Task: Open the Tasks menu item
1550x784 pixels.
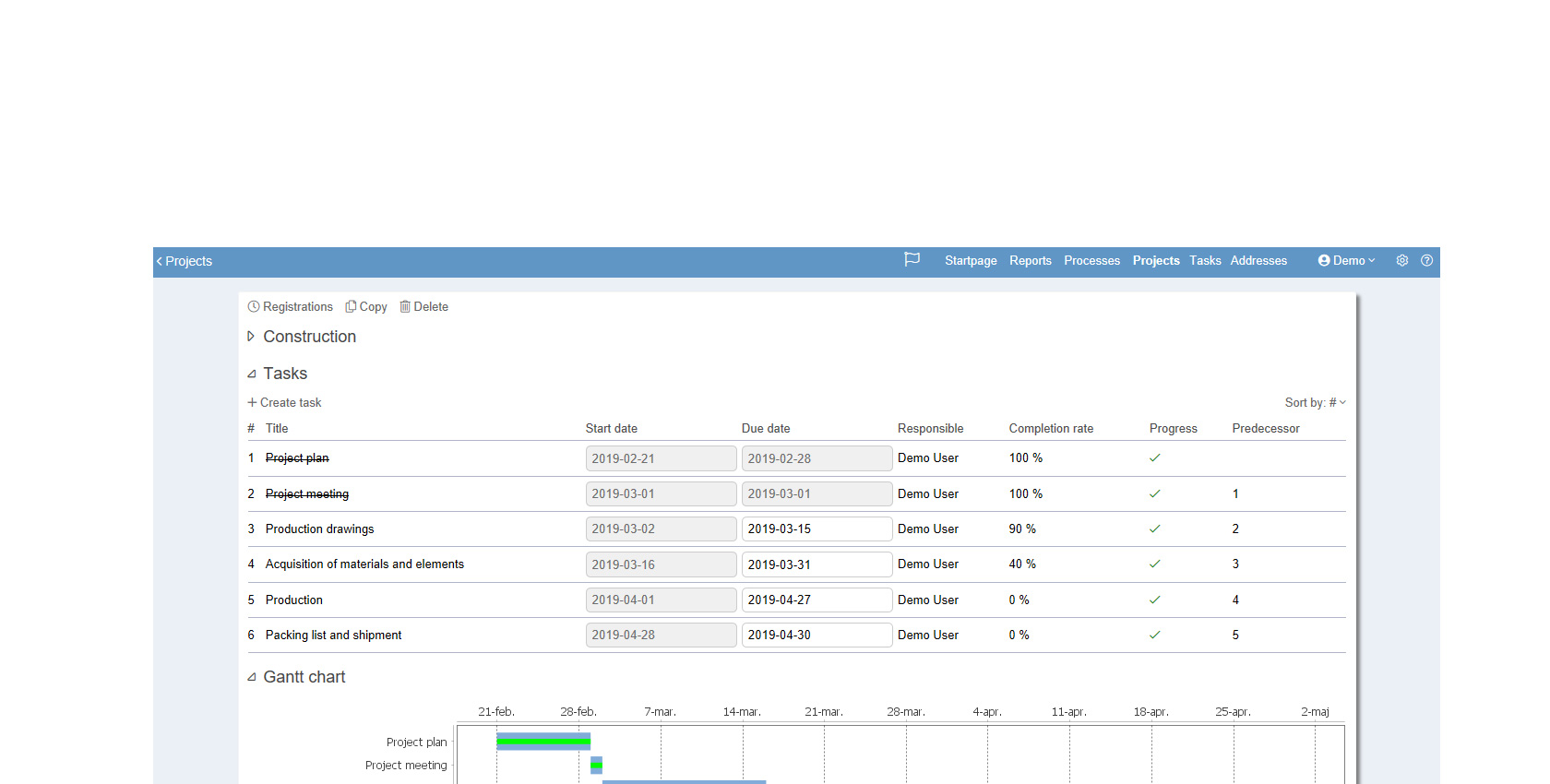Action: pyautogui.click(x=1205, y=261)
